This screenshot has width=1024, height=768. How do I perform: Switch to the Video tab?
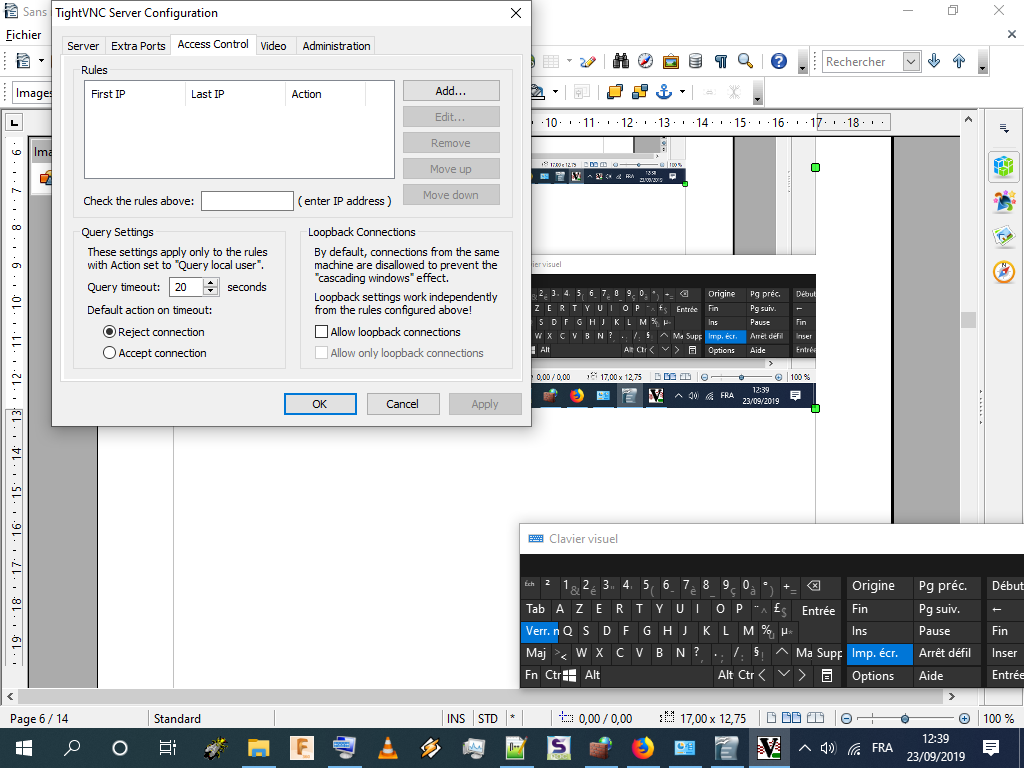[273, 46]
